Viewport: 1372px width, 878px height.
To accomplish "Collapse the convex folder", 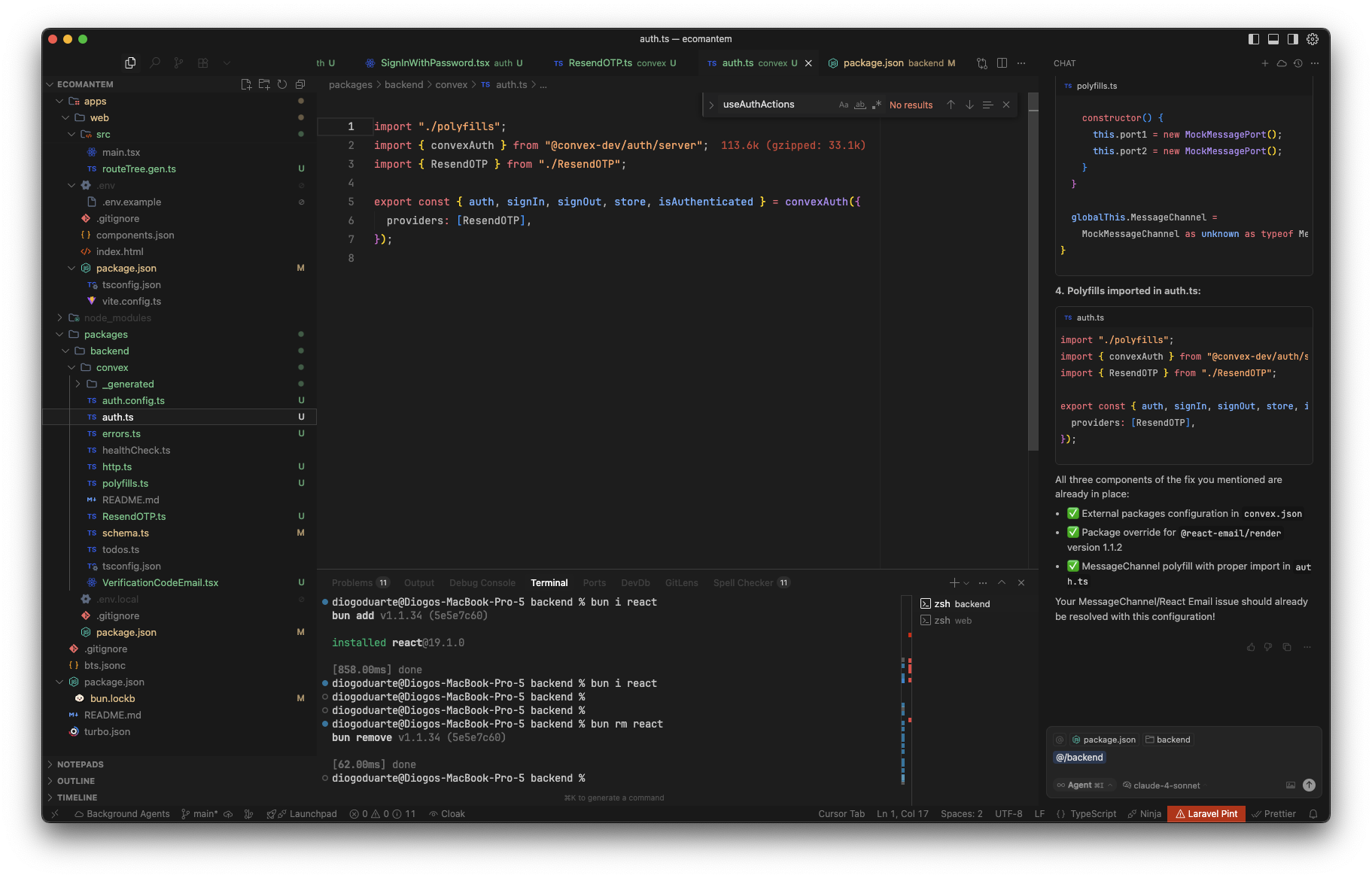I will tap(71, 367).
